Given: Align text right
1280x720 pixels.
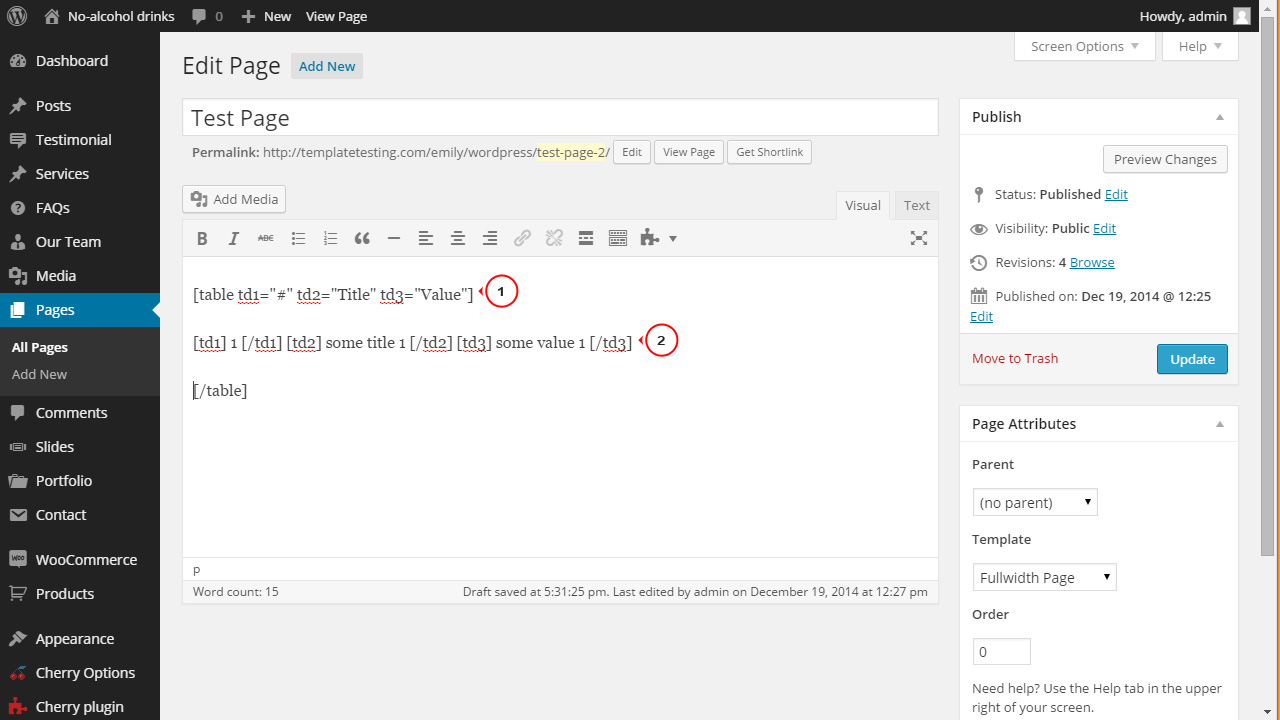Looking at the screenshot, I should pyautogui.click(x=490, y=238).
